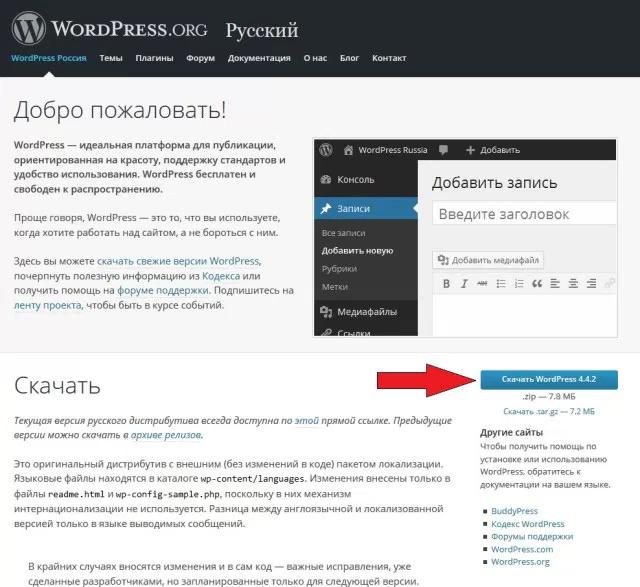The width and height of the screenshot is (640, 587).
Task: Click the Введите заголовок title field
Action: (x=524, y=214)
